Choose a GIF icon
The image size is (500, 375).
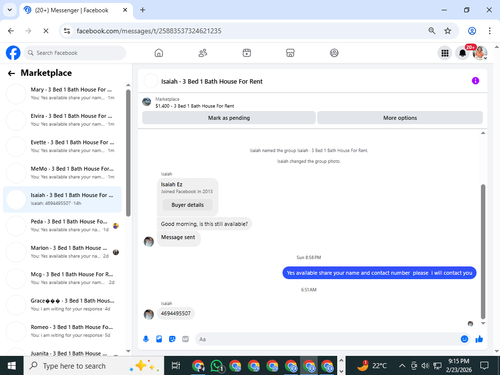click(x=185, y=339)
